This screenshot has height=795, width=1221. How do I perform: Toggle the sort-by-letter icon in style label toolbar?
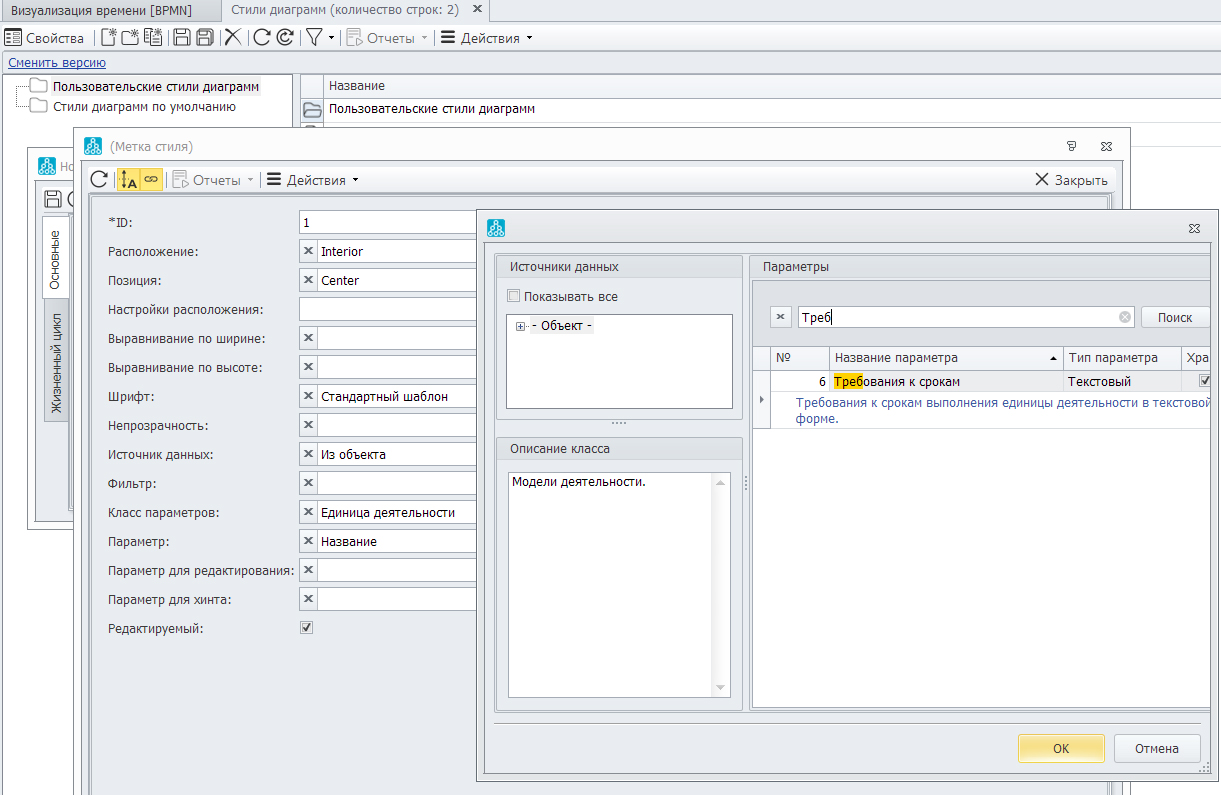click(x=128, y=180)
